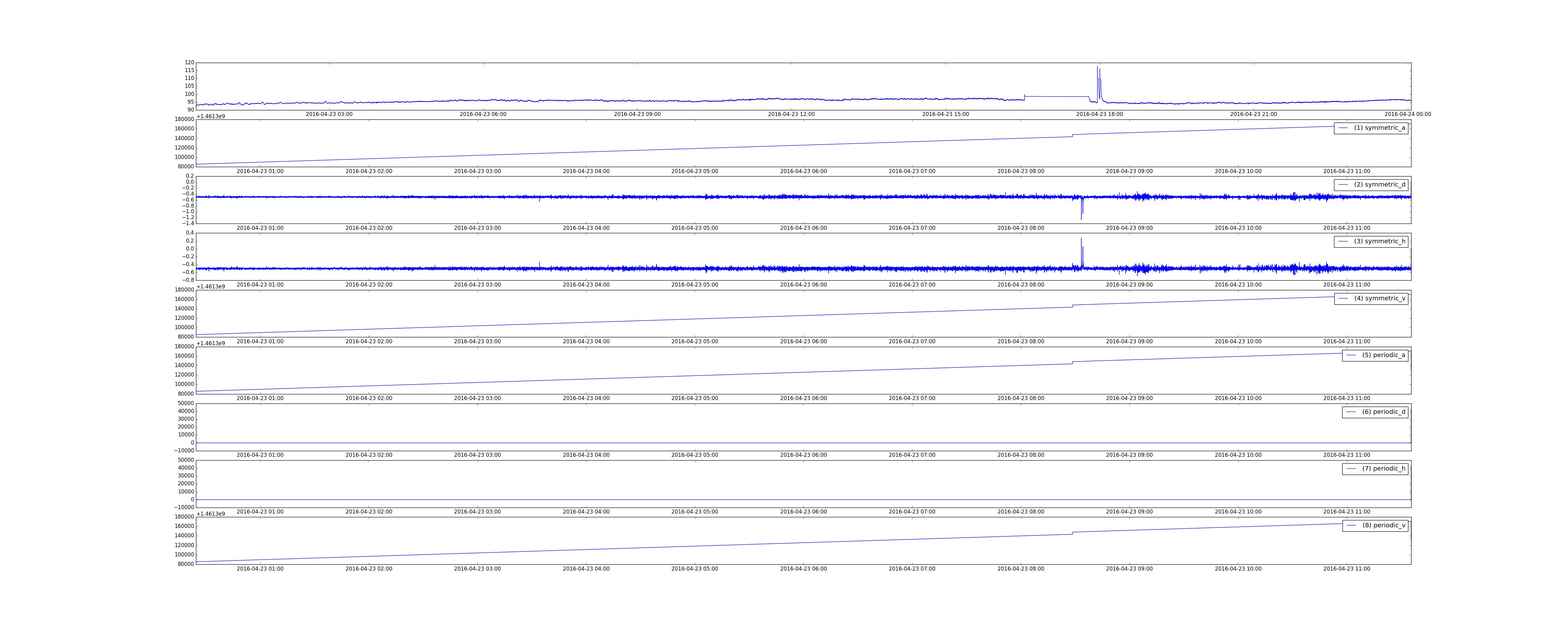Viewport: 1568px width, 627px height.
Task: Click the "2016-04-23 12:00" tick label
Action: pyautogui.click(x=791, y=114)
